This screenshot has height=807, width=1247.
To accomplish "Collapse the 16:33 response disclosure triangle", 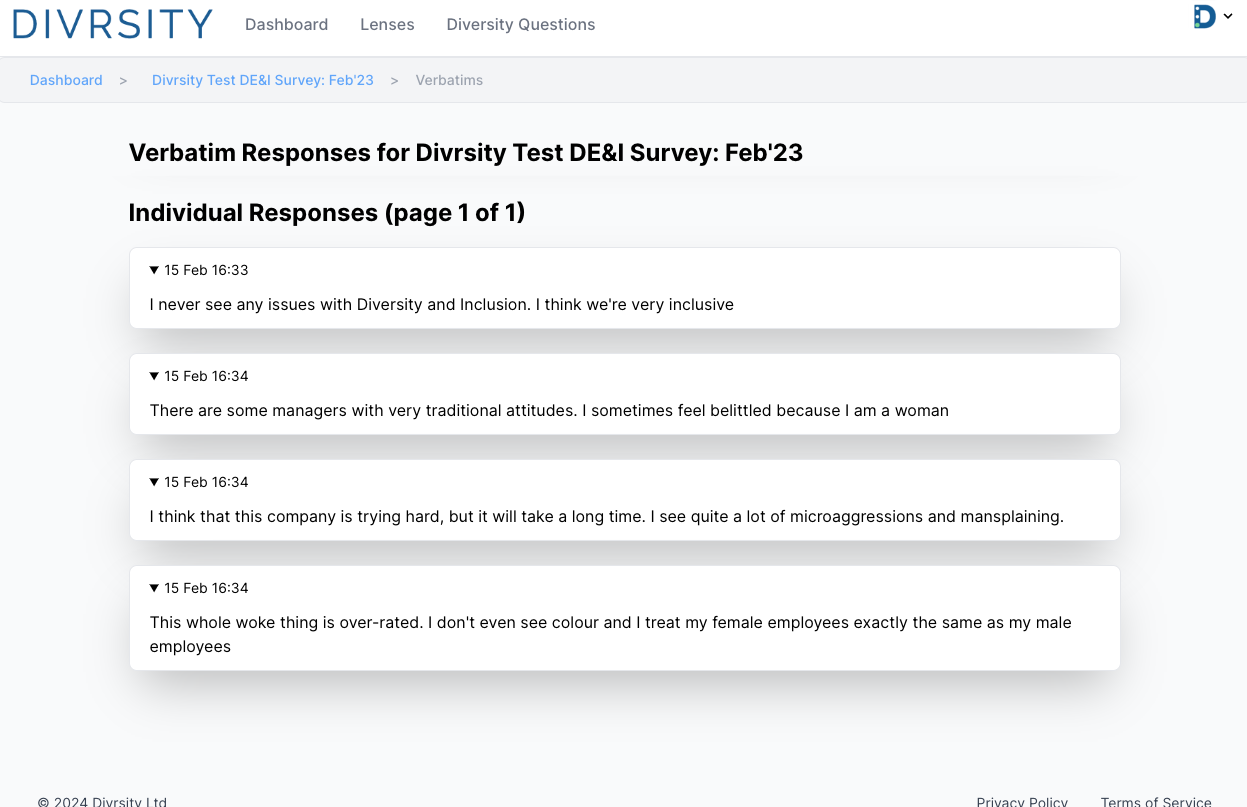I will coord(154,270).
